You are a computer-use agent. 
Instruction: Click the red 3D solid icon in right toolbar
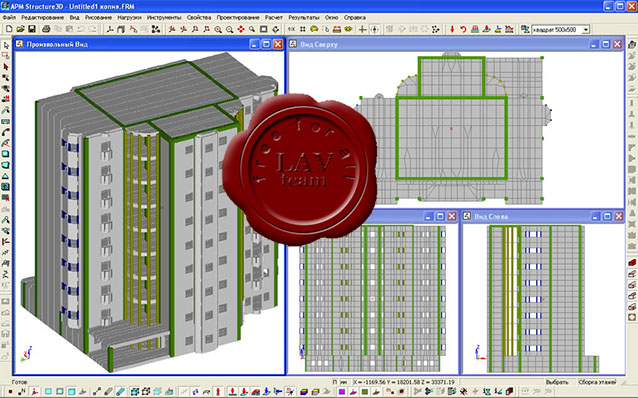[x=632, y=262]
